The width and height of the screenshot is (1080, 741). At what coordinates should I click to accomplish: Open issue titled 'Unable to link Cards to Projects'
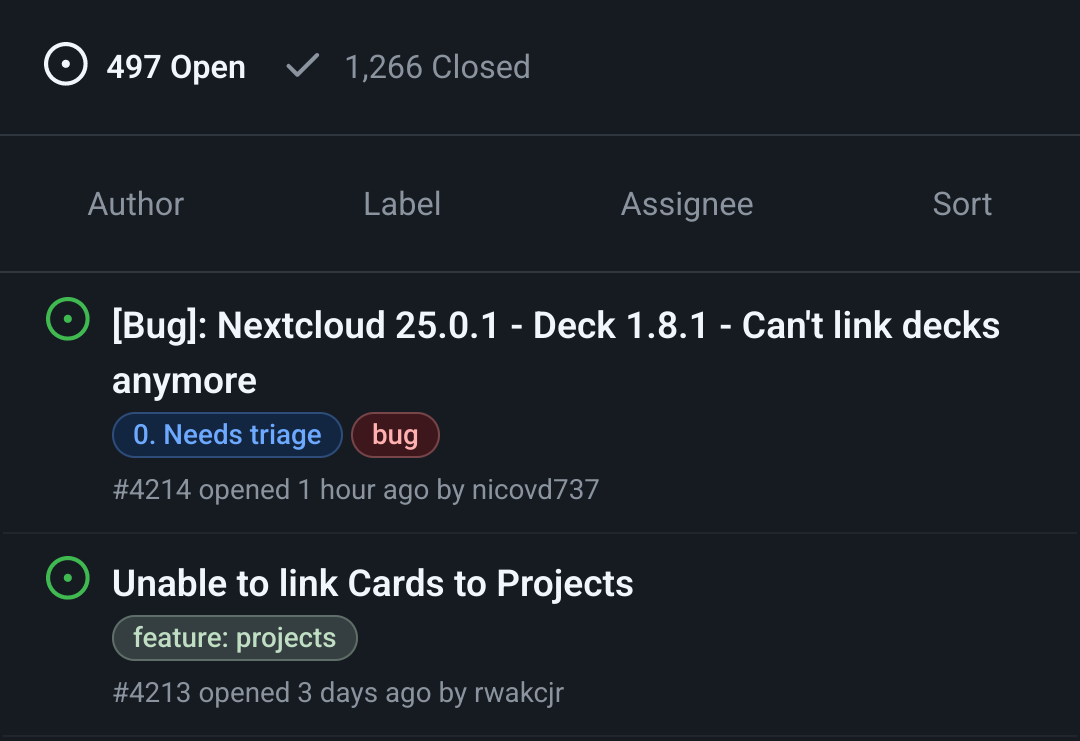coord(374,581)
